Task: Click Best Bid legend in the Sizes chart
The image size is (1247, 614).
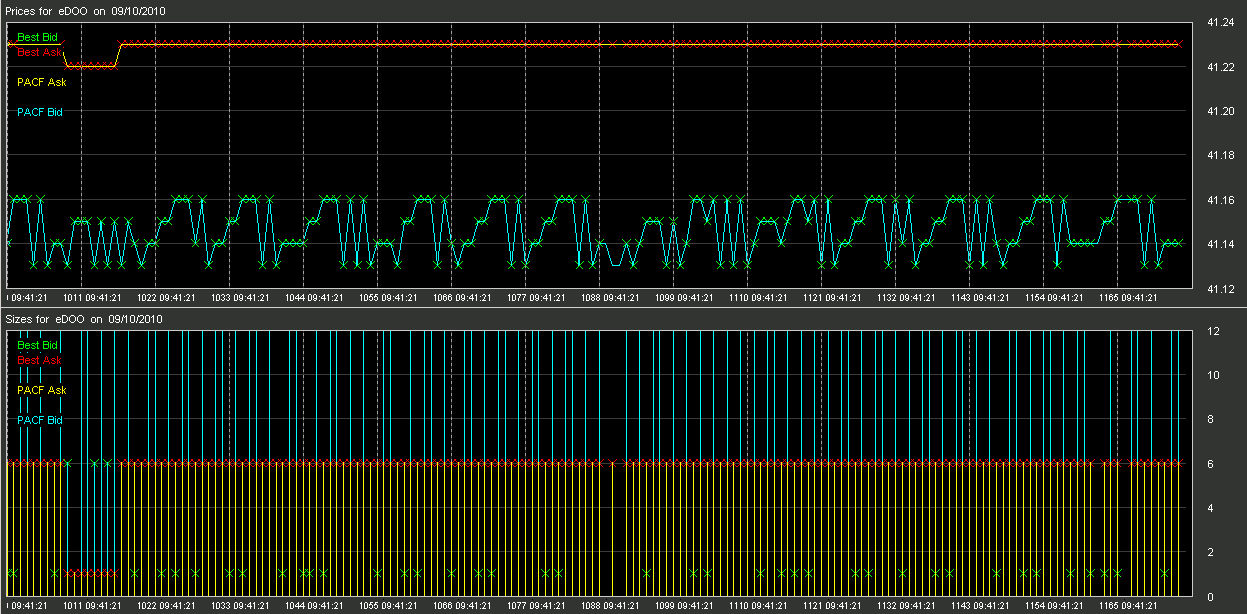Action: pos(38,345)
